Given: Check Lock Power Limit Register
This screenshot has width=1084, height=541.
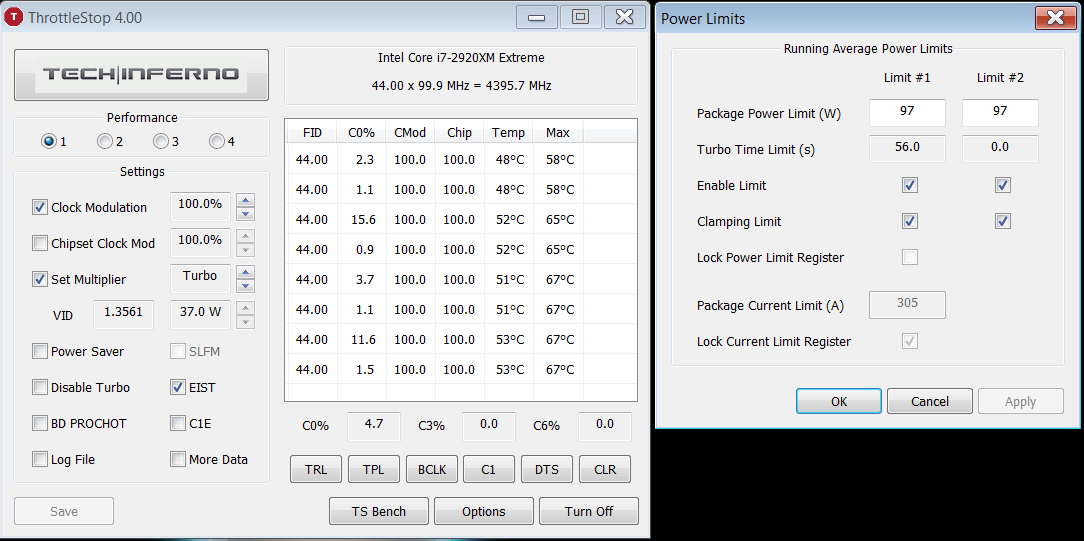Looking at the screenshot, I should pyautogui.click(x=910, y=257).
